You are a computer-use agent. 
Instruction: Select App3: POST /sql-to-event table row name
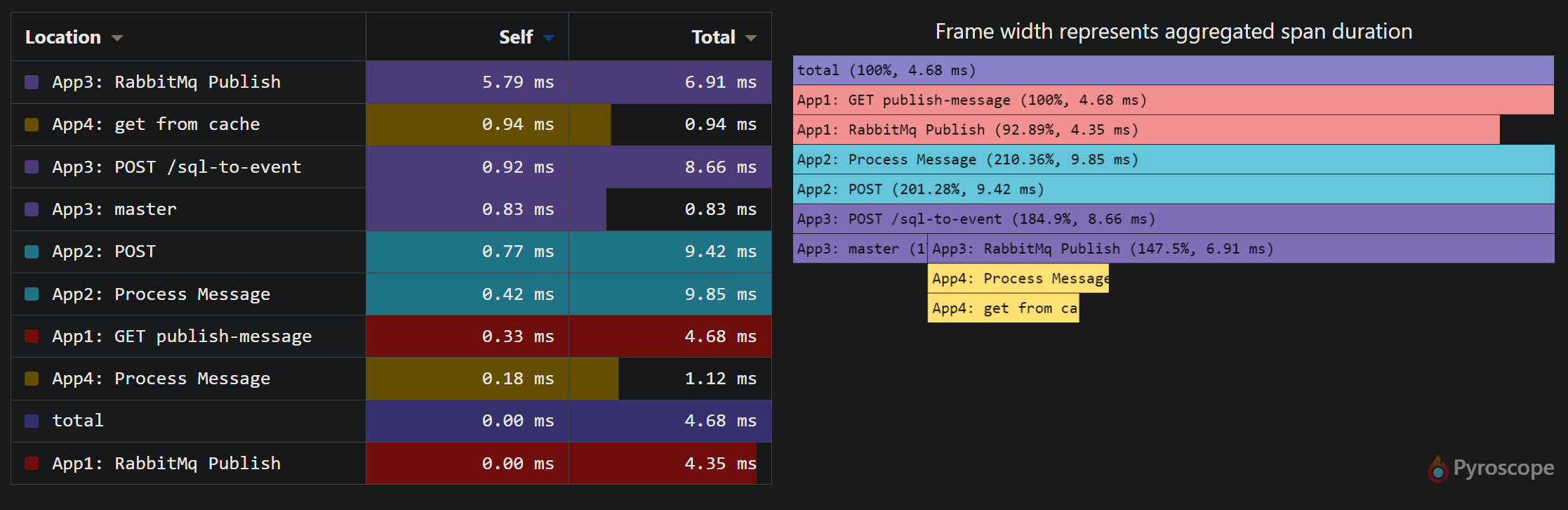(177, 167)
